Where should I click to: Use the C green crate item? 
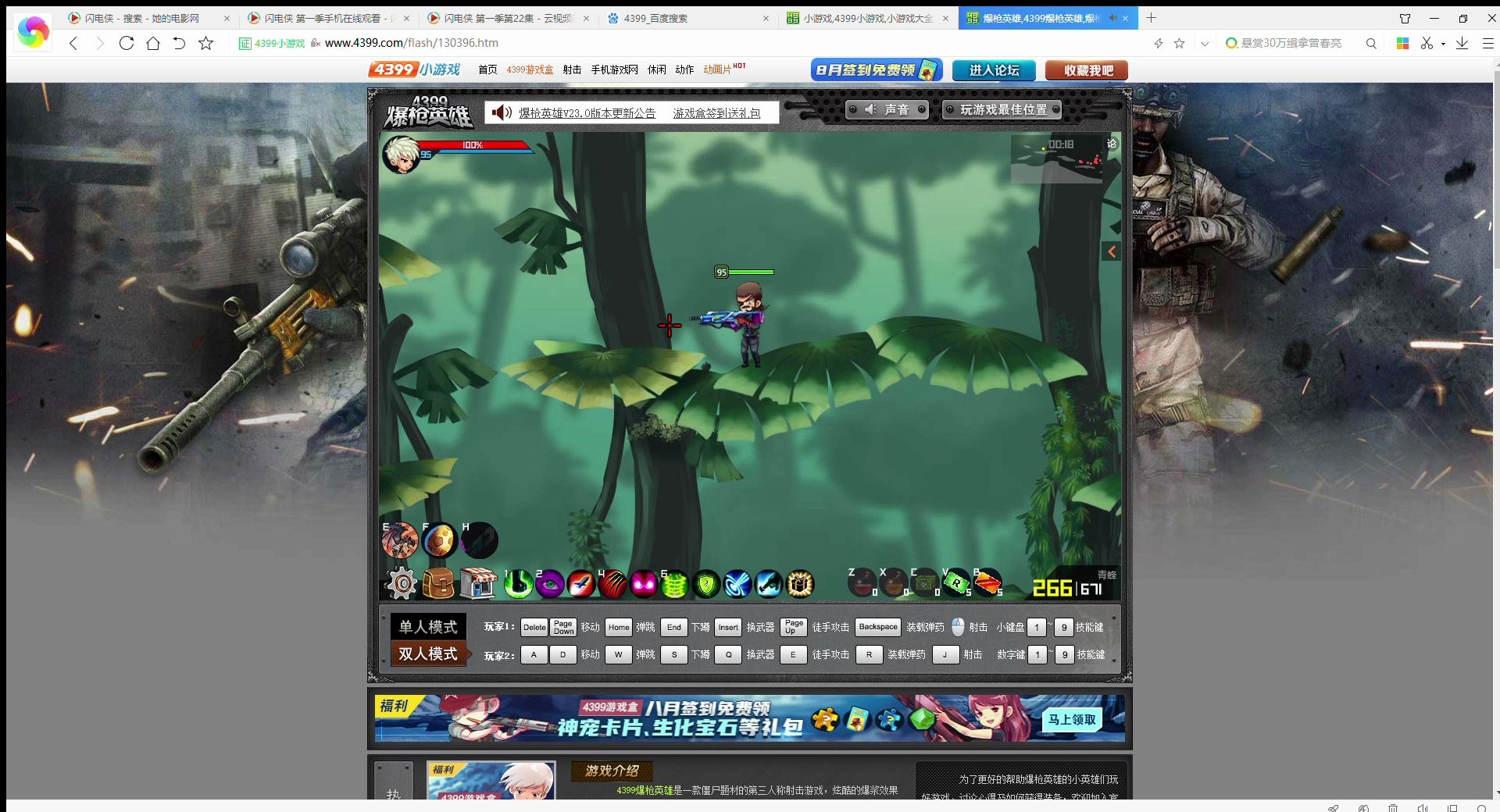pyautogui.click(x=925, y=582)
